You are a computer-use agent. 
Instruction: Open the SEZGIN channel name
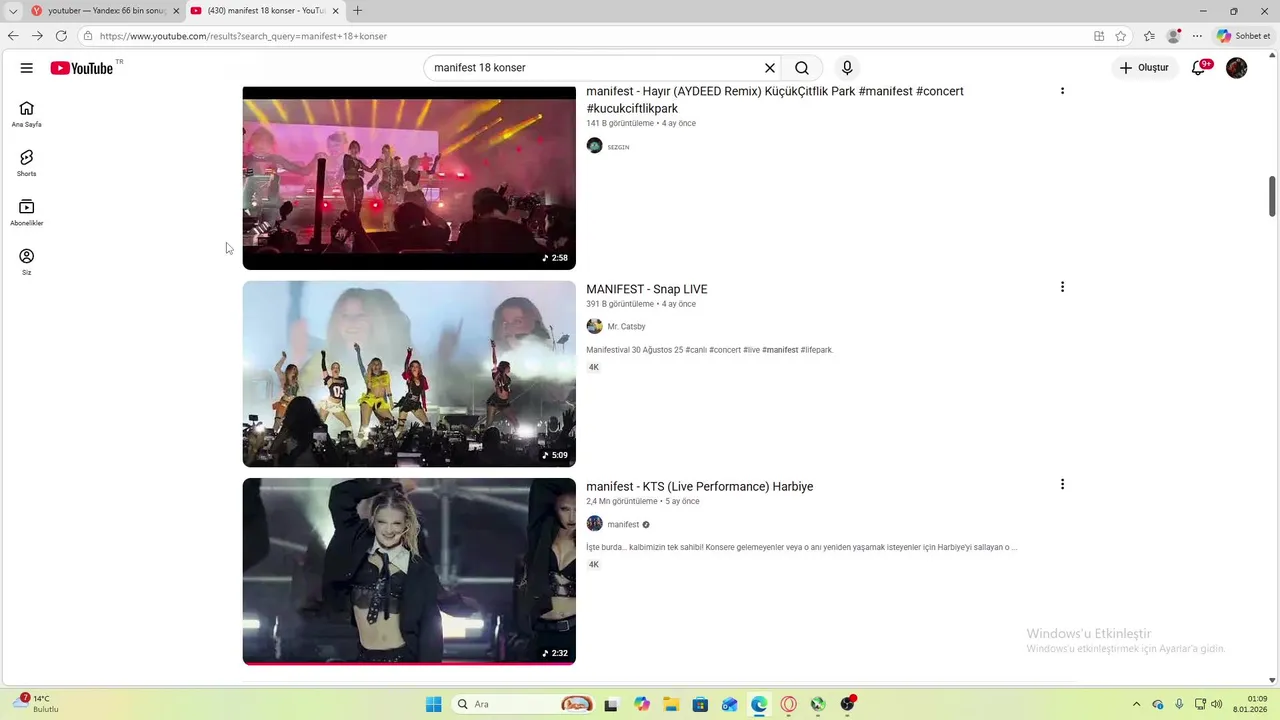point(618,147)
